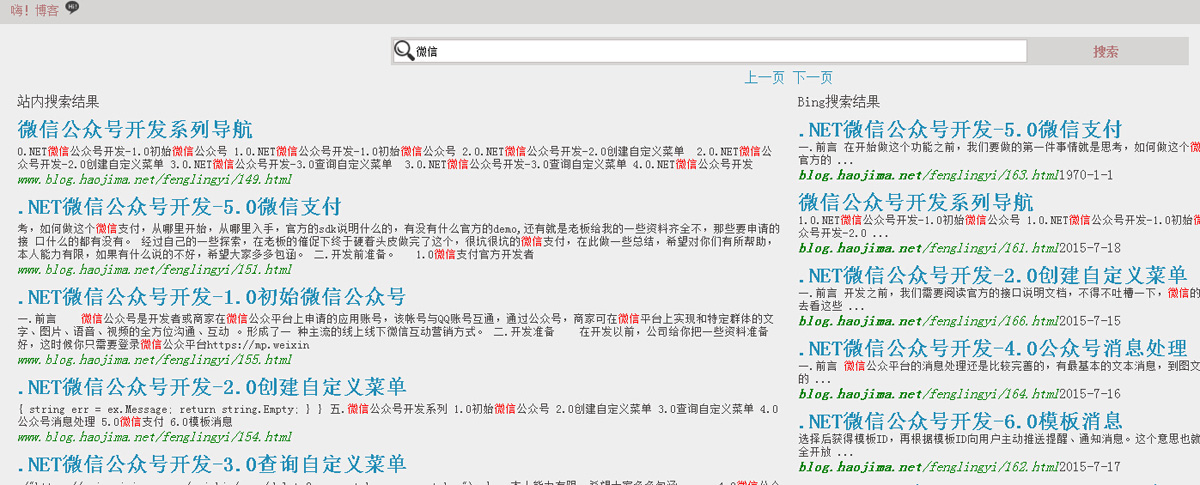Open Bing result .NET微信公众号开发-6.0模板消息
Screen dimensions: 1200x485
click(960, 421)
